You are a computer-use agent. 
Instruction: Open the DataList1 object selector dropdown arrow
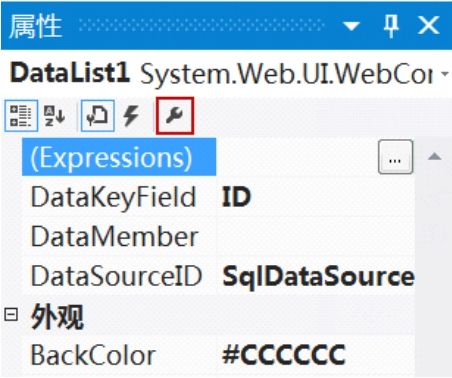(445, 73)
